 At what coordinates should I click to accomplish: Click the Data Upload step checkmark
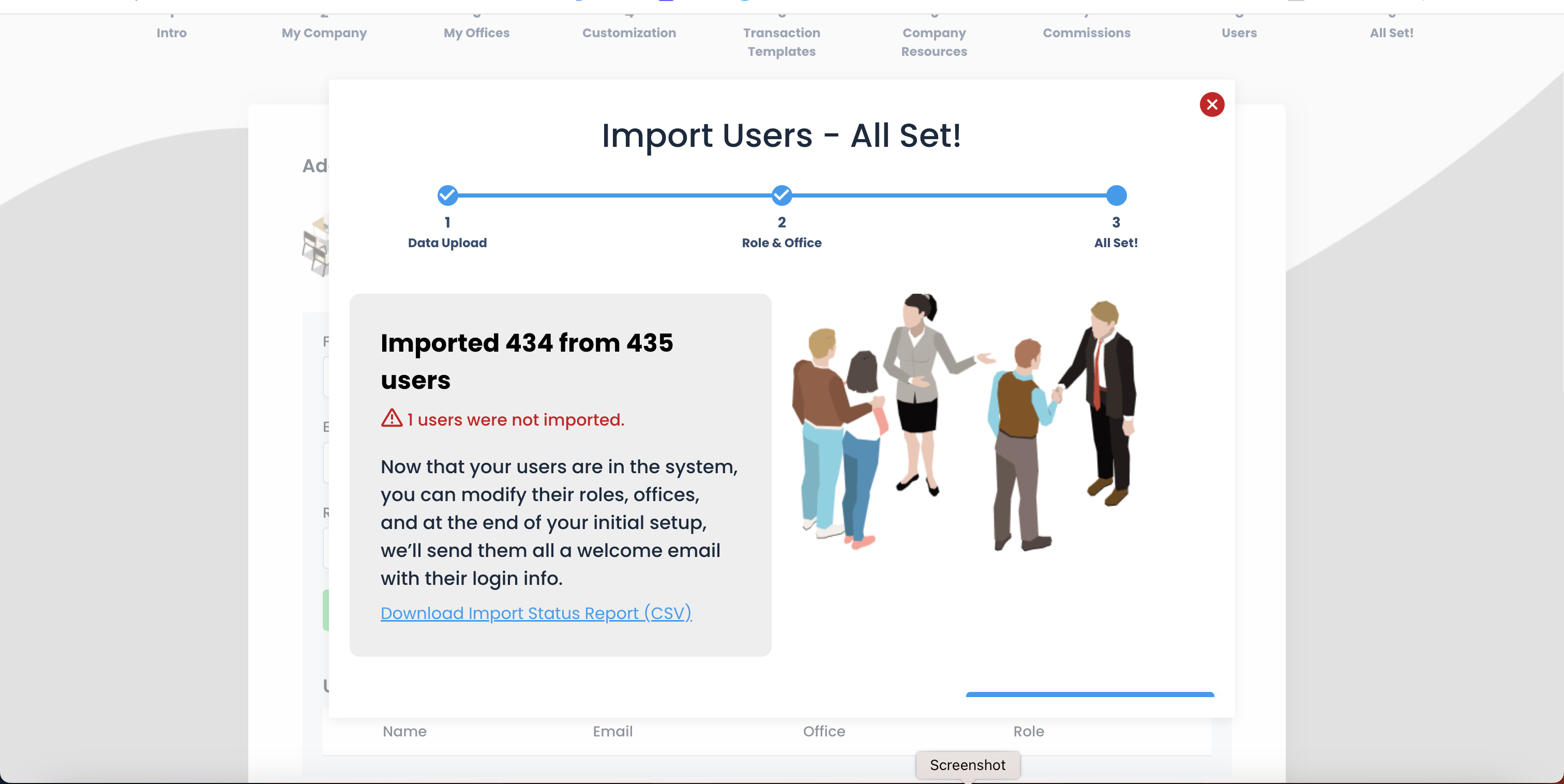pos(447,195)
